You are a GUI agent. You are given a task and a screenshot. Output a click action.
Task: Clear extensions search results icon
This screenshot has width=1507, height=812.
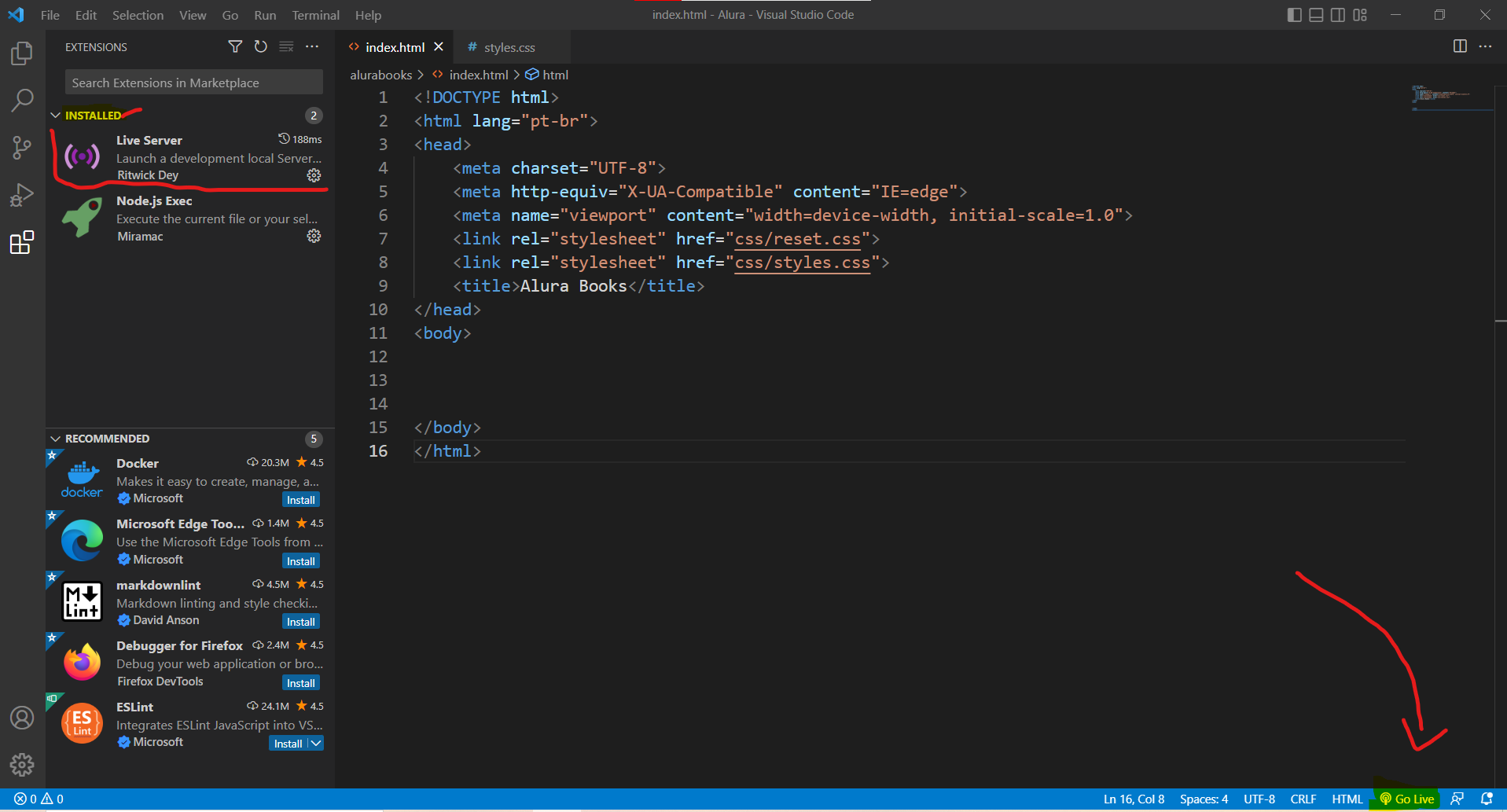coord(286,47)
